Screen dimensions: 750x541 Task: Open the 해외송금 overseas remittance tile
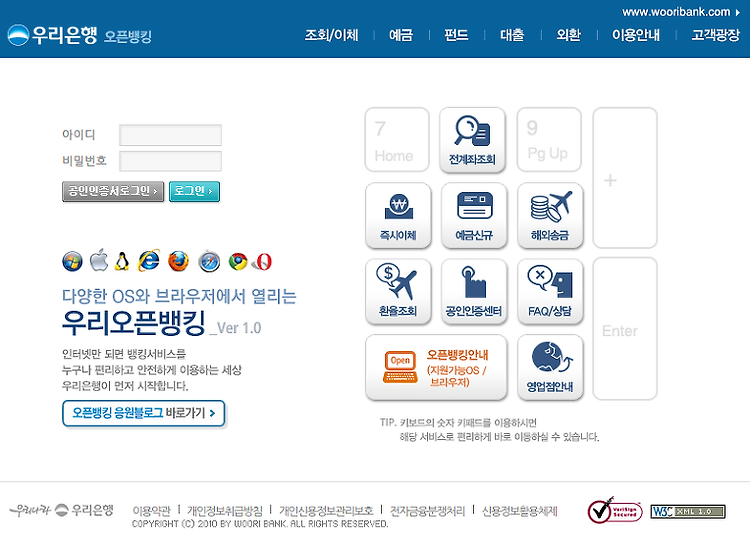click(x=550, y=215)
